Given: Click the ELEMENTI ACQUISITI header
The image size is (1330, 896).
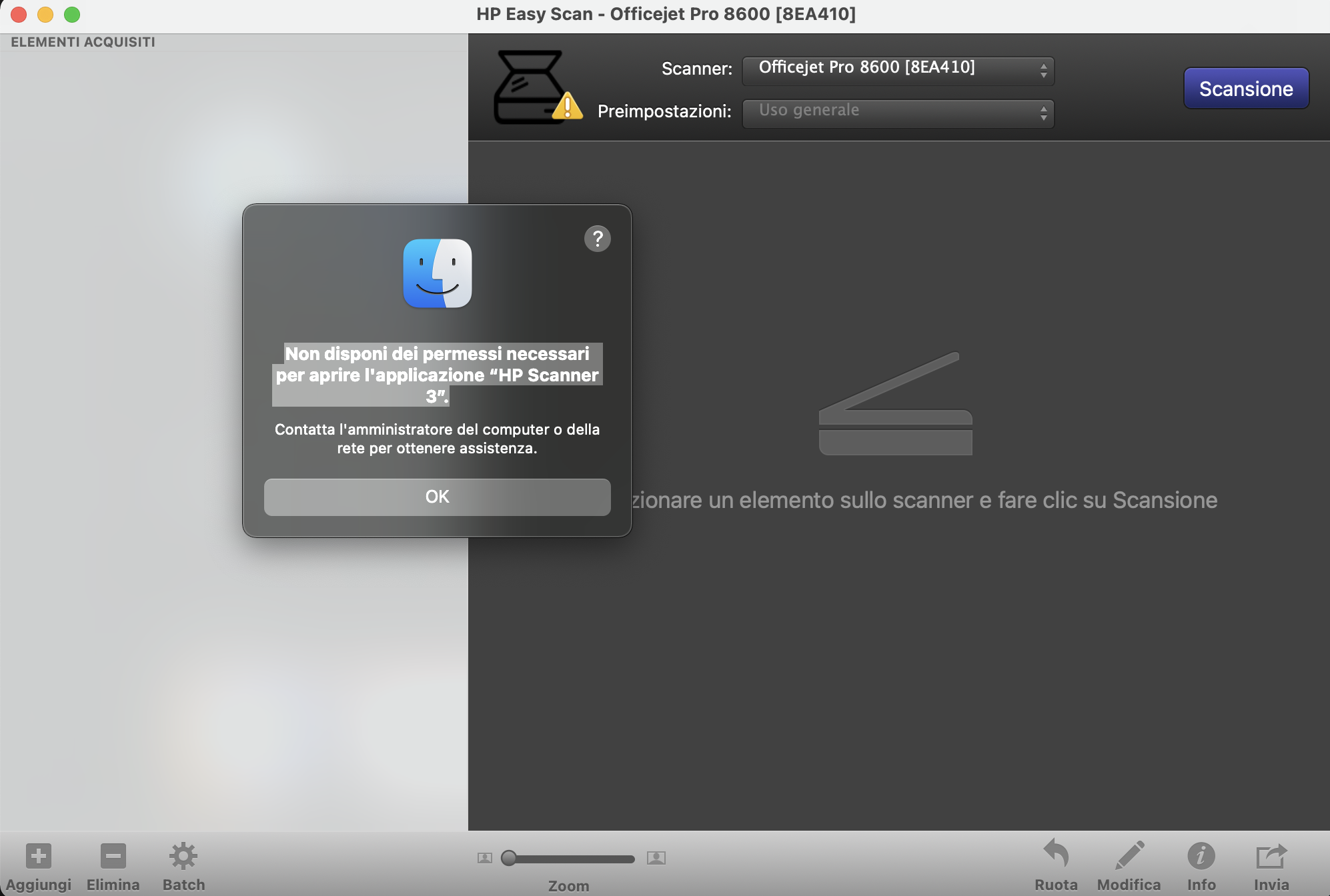Looking at the screenshot, I should tap(83, 42).
